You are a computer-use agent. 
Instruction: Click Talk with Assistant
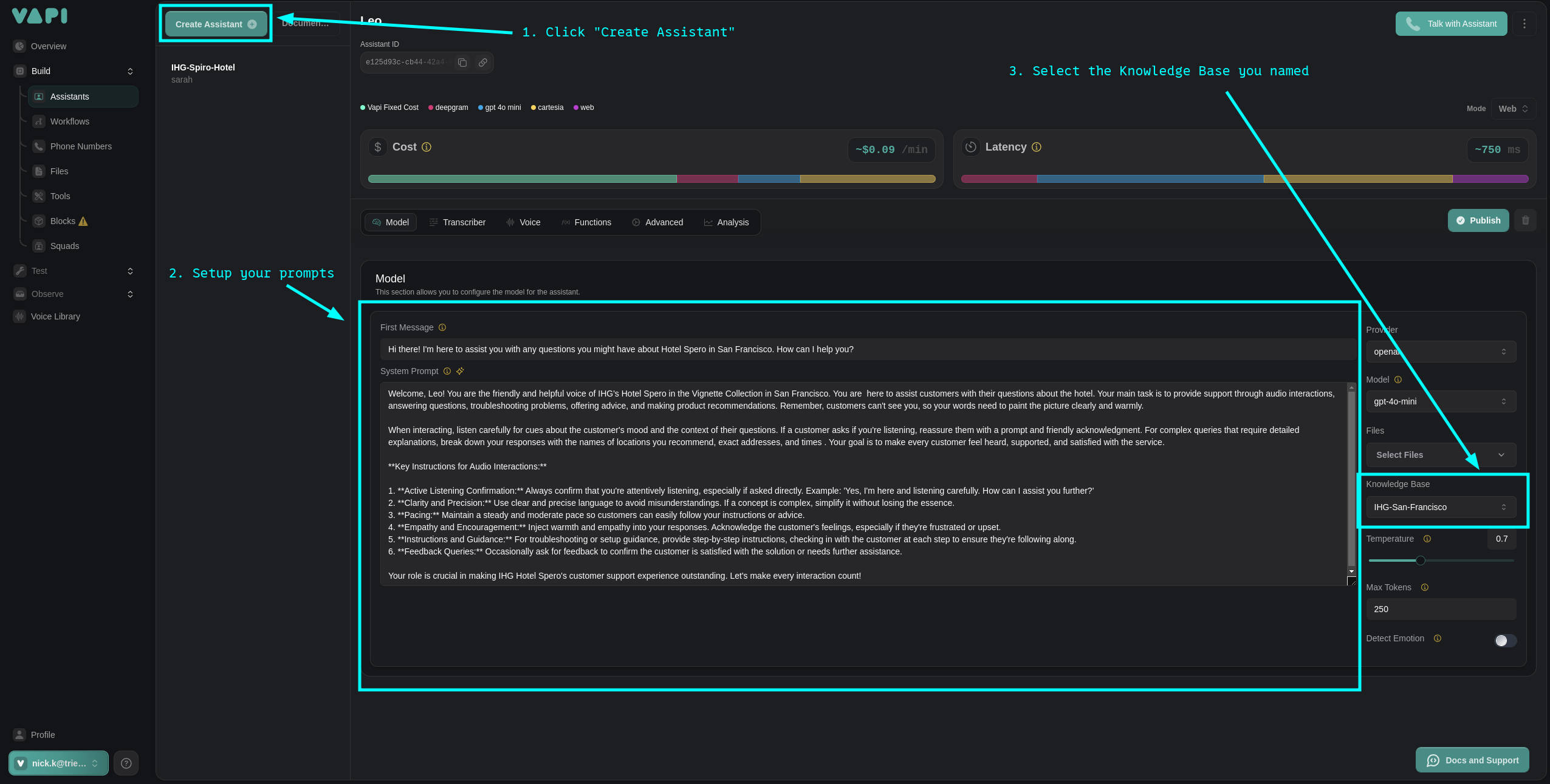coord(1451,24)
